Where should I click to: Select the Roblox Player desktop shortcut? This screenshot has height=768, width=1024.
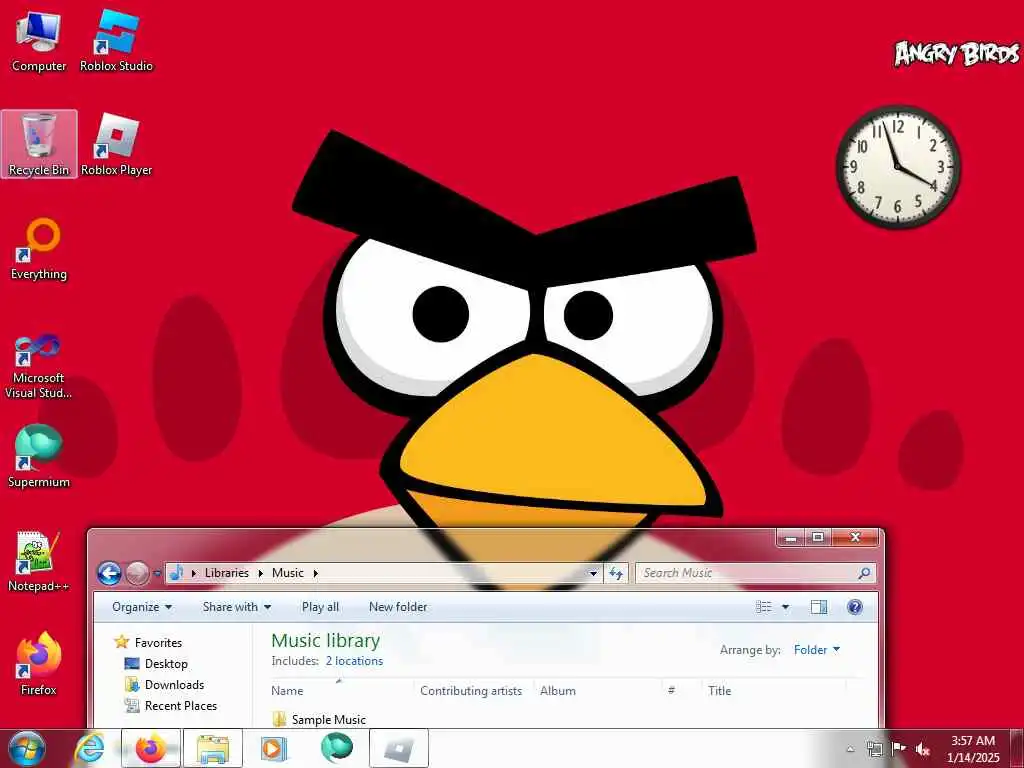click(x=116, y=144)
